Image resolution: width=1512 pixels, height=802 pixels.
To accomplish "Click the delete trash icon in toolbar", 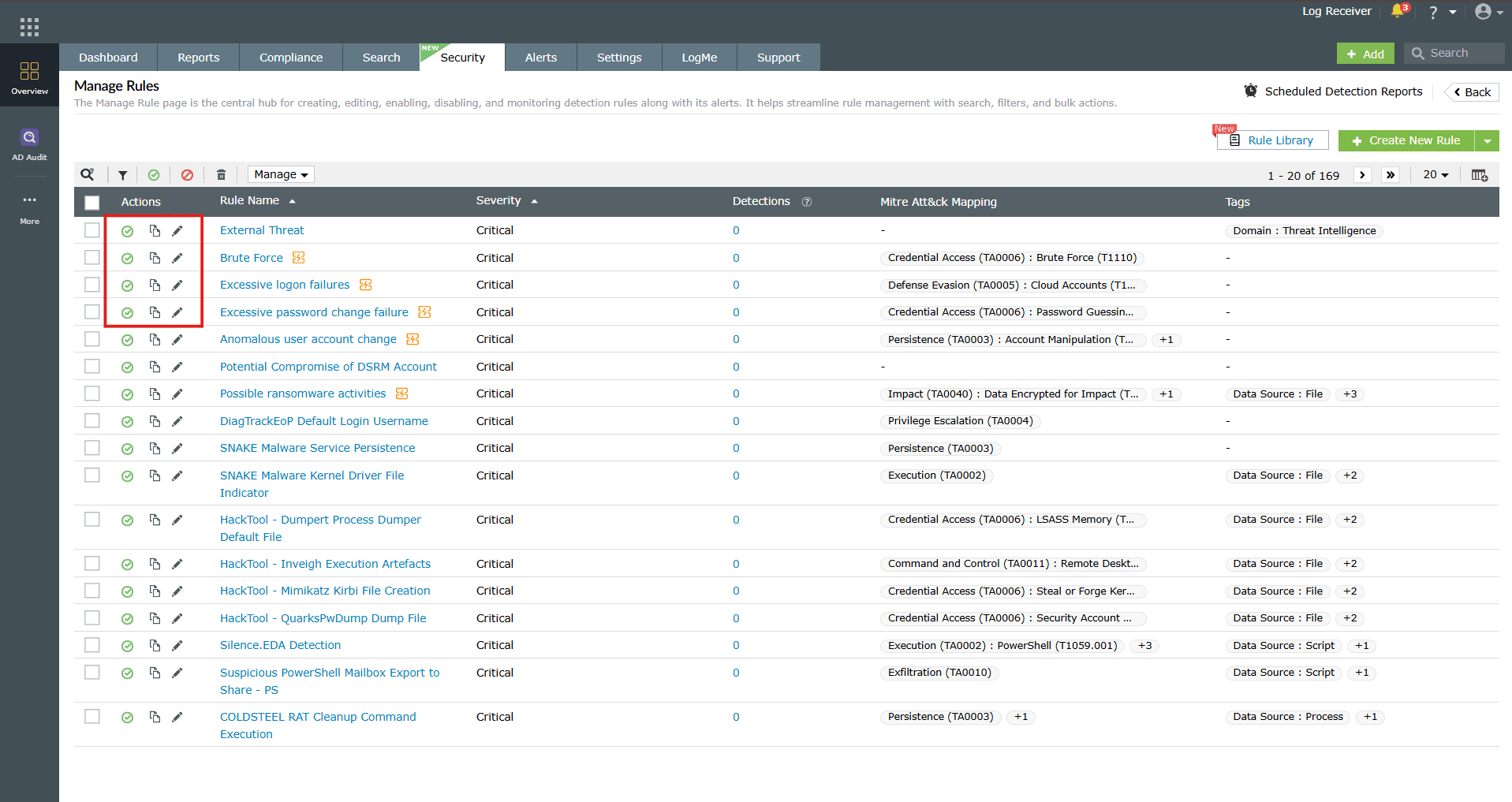I will pyautogui.click(x=222, y=175).
